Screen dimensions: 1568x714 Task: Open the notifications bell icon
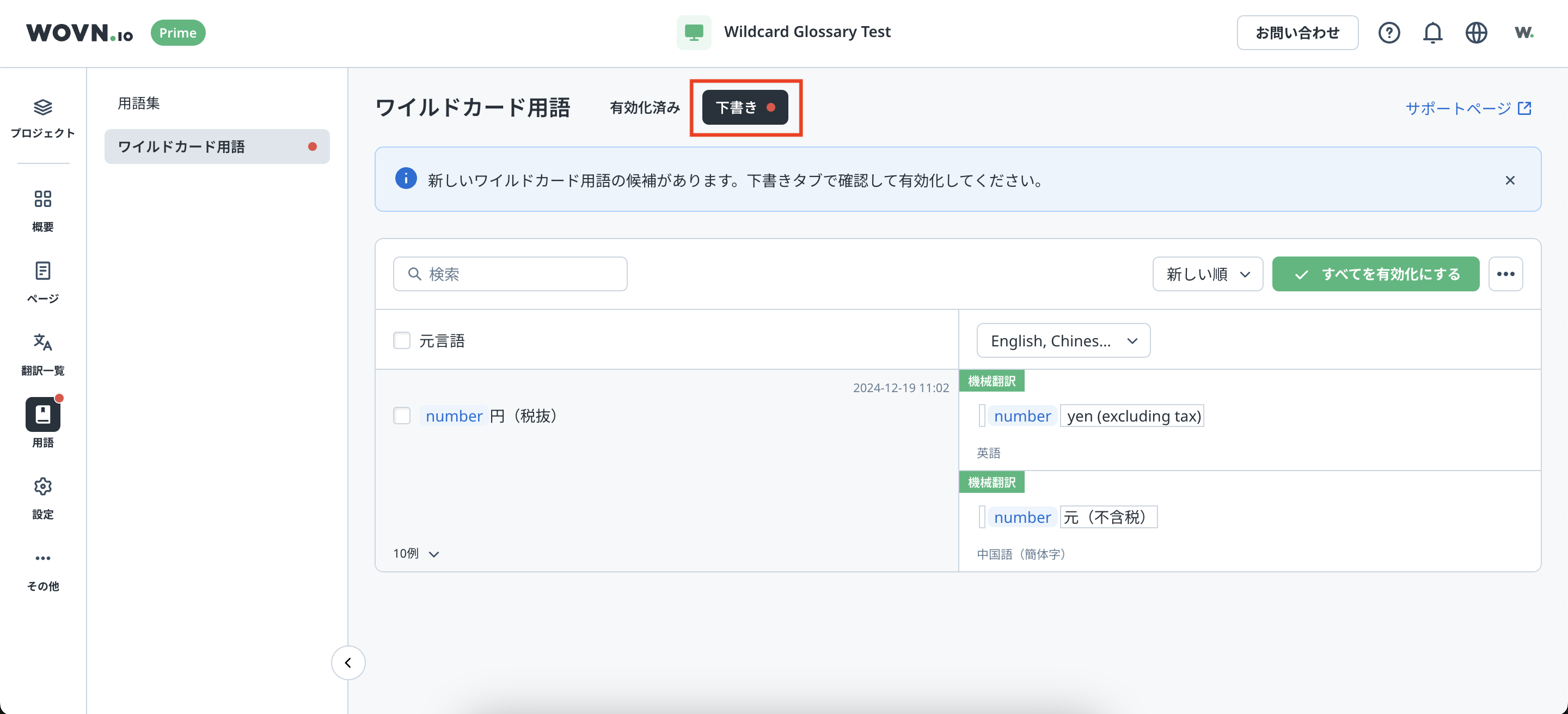(1432, 32)
